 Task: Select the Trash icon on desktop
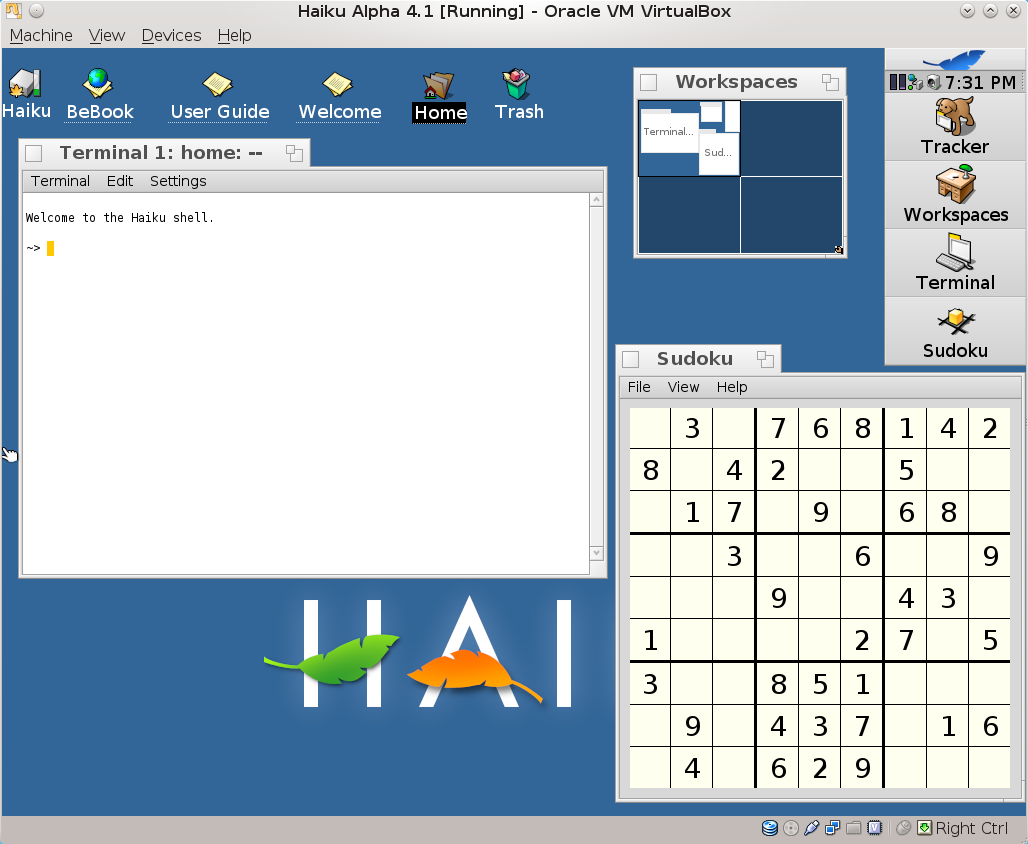click(517, 84)
